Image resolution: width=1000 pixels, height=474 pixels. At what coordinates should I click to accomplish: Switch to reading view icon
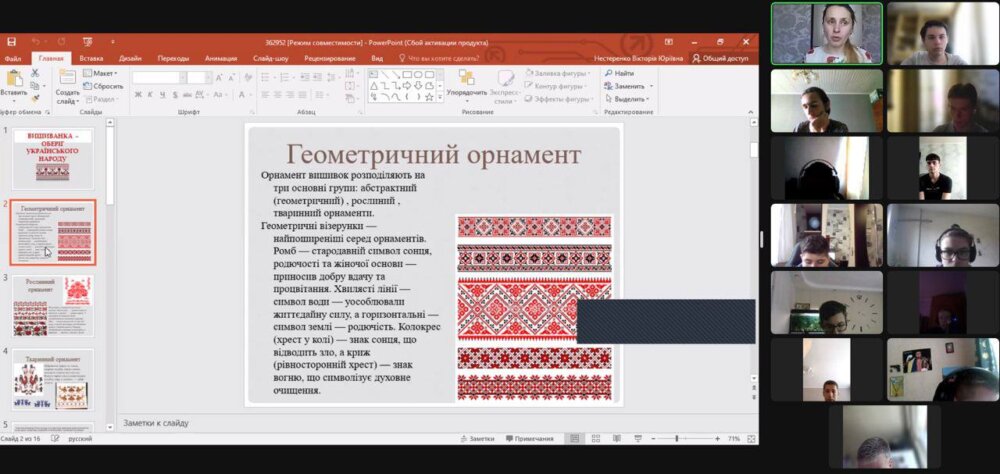(x=617, y=439)
